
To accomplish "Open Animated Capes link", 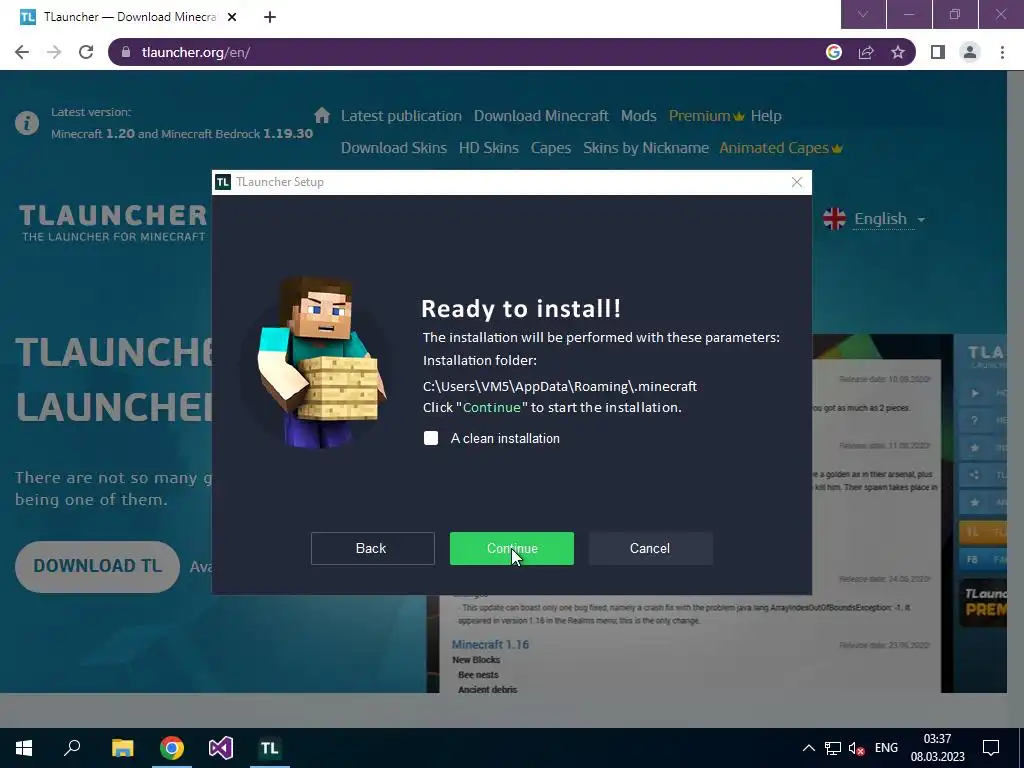I will (780, 148).
